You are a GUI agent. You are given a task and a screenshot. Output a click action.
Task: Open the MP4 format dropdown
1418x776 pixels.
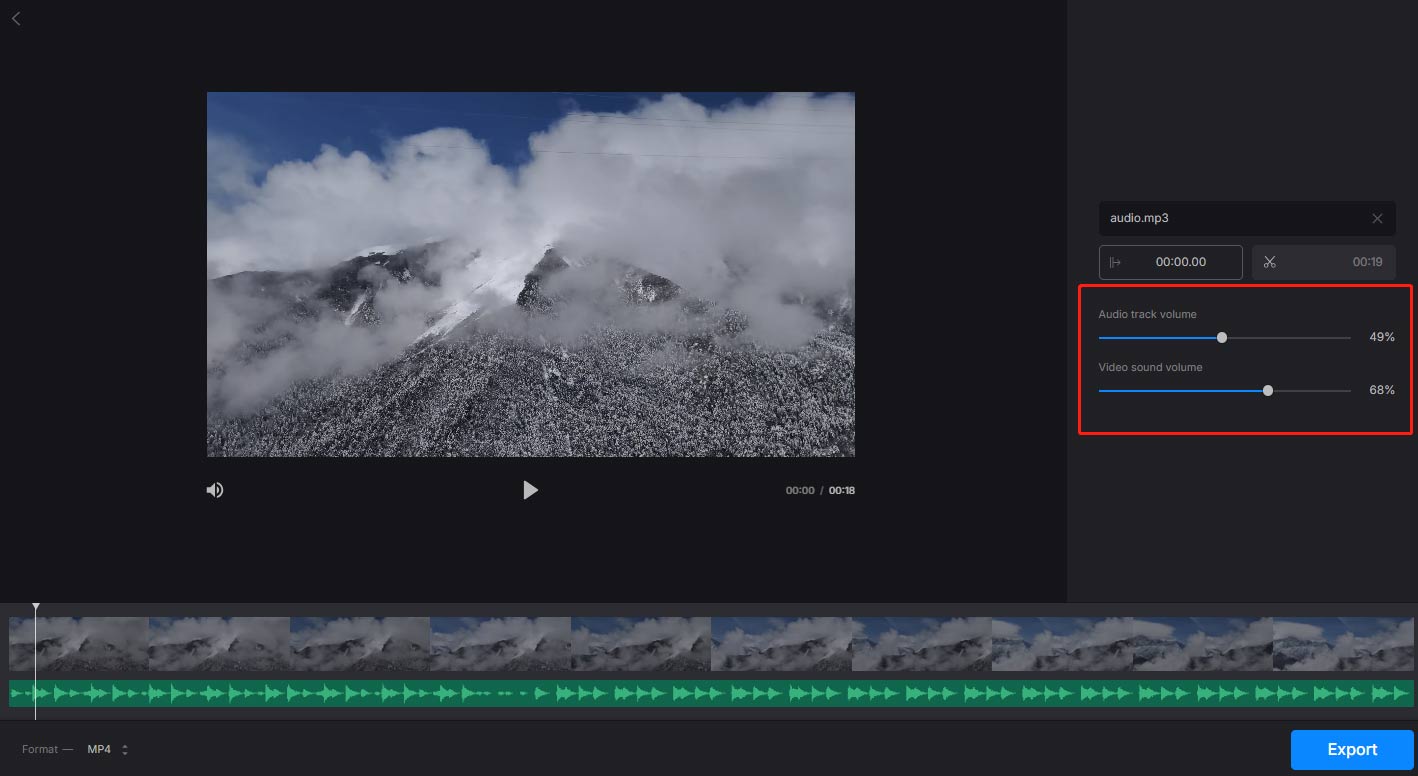pyautogui.click(x=108, y=749)
